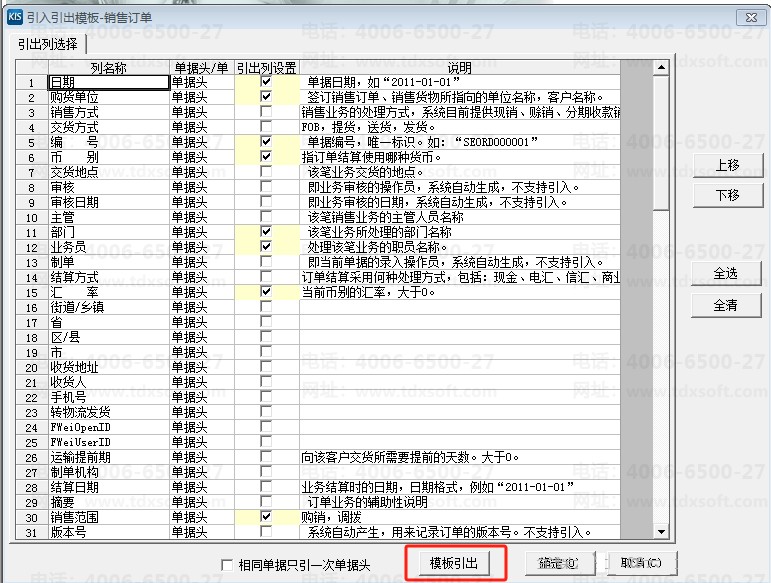Confirm with the 确定 button

click(x=558, y=563)
